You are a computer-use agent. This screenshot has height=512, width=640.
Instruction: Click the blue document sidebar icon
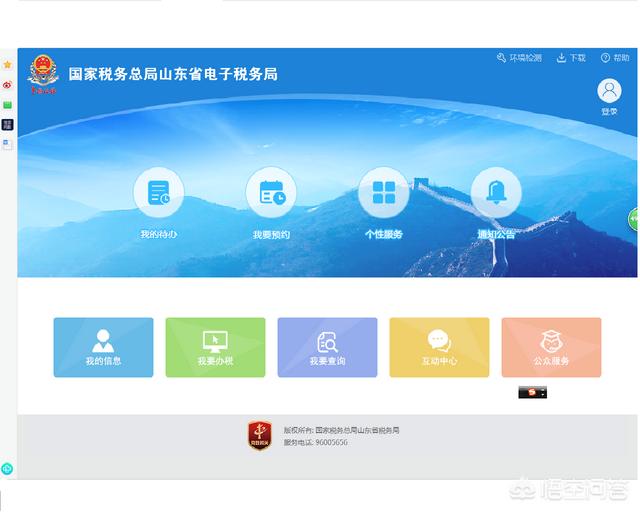pyautogui.click(x=7, y=144)
